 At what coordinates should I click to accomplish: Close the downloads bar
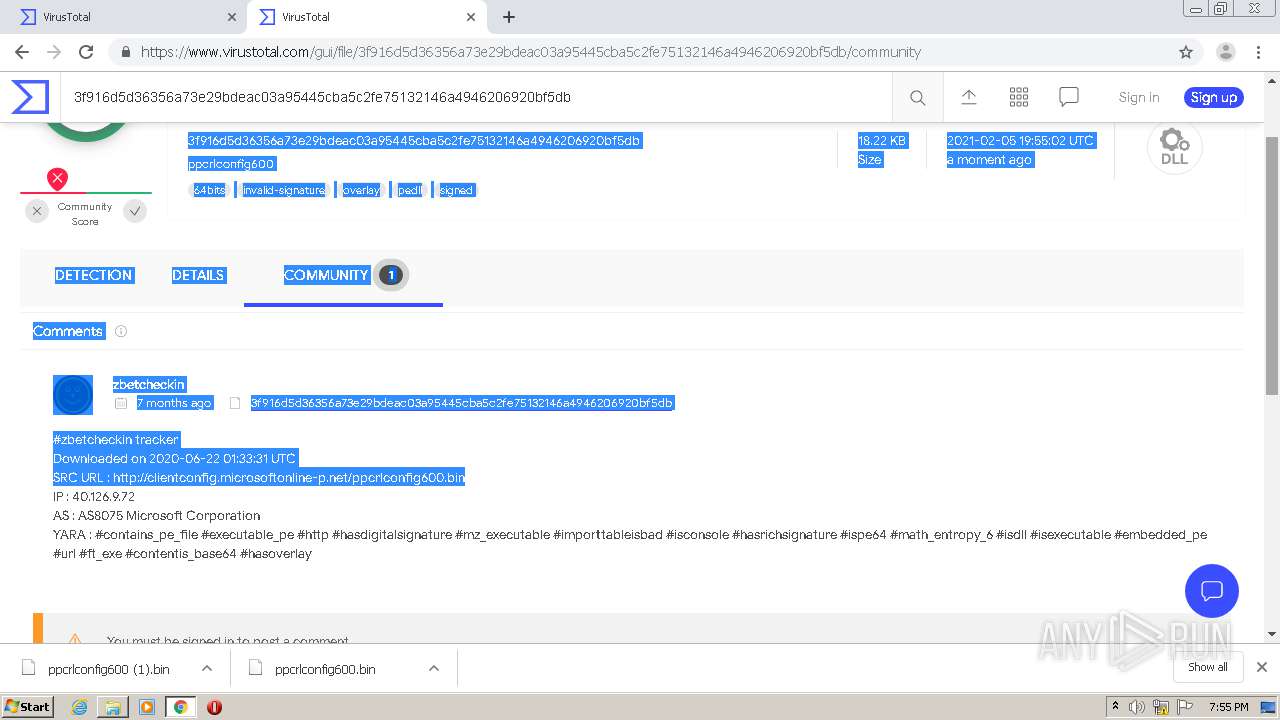1262,667
